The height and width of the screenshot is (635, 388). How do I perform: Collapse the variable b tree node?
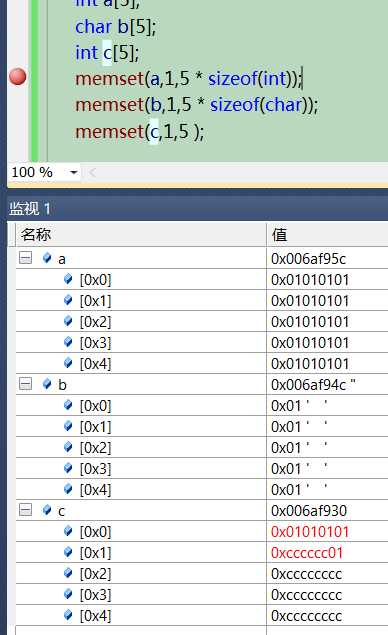[x=25, y=384]
